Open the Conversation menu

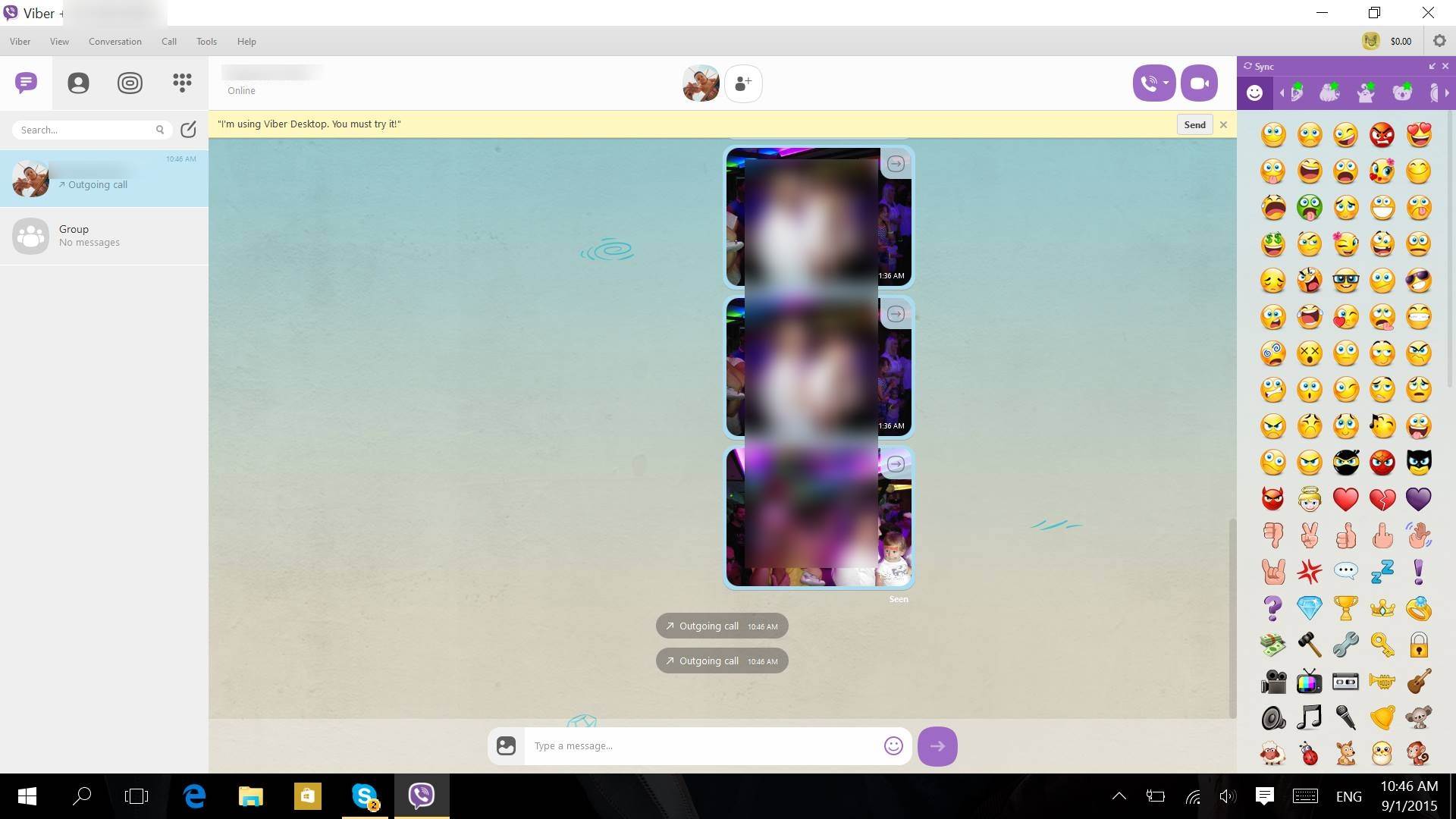coord(115,42)
